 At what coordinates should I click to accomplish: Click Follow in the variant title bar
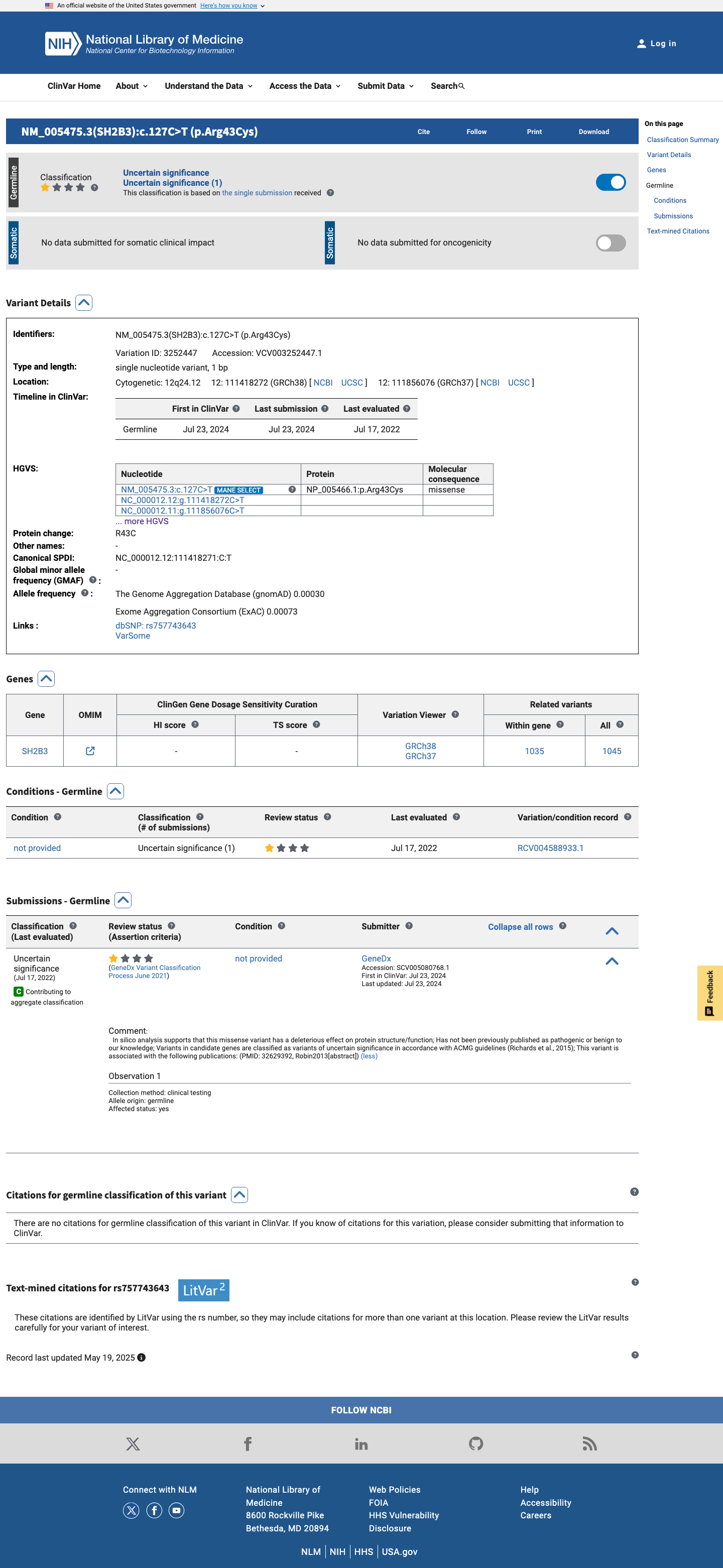tap(476, 132)
